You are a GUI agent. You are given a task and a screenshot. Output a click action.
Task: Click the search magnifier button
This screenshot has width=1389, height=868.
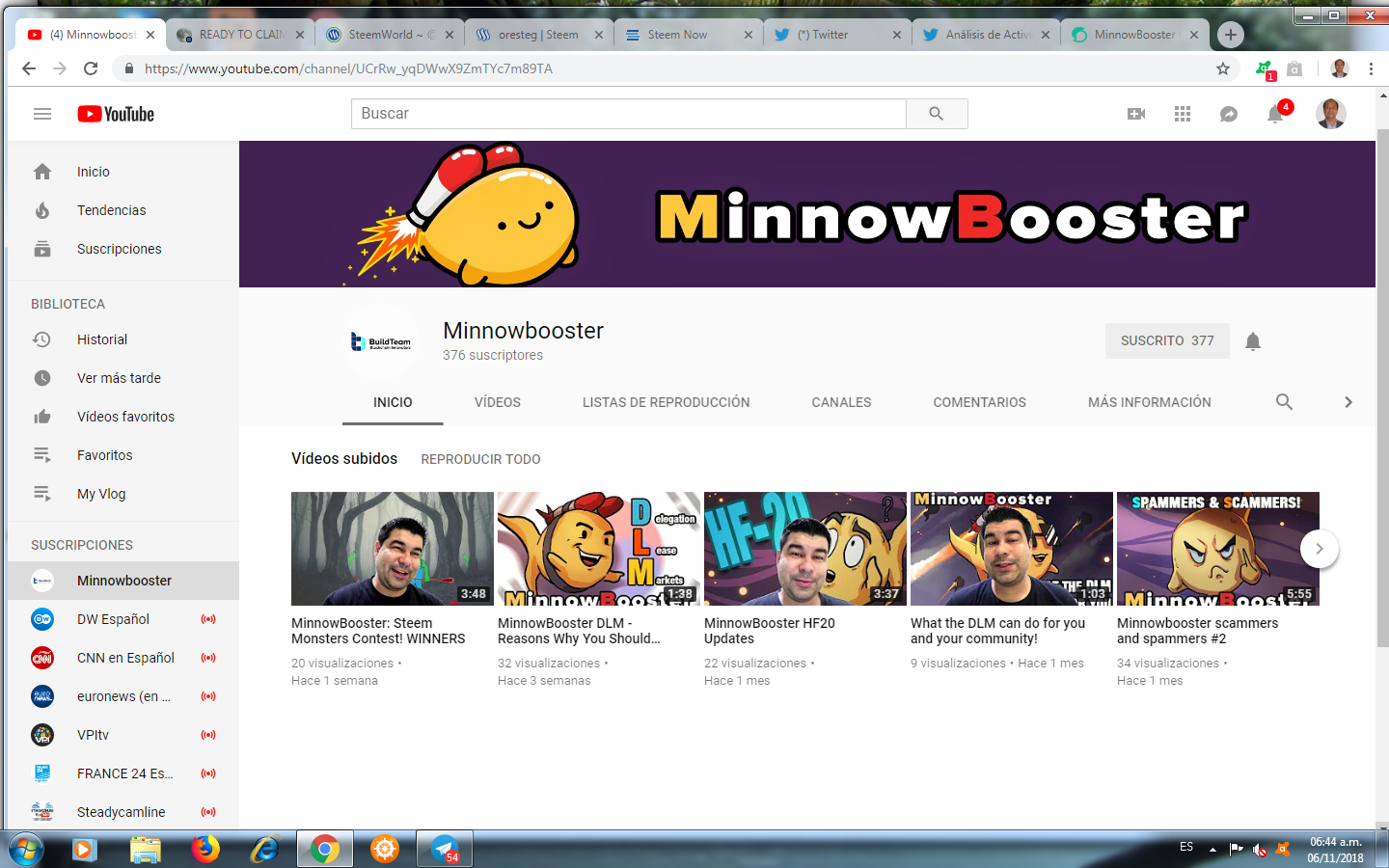(936, 114)
